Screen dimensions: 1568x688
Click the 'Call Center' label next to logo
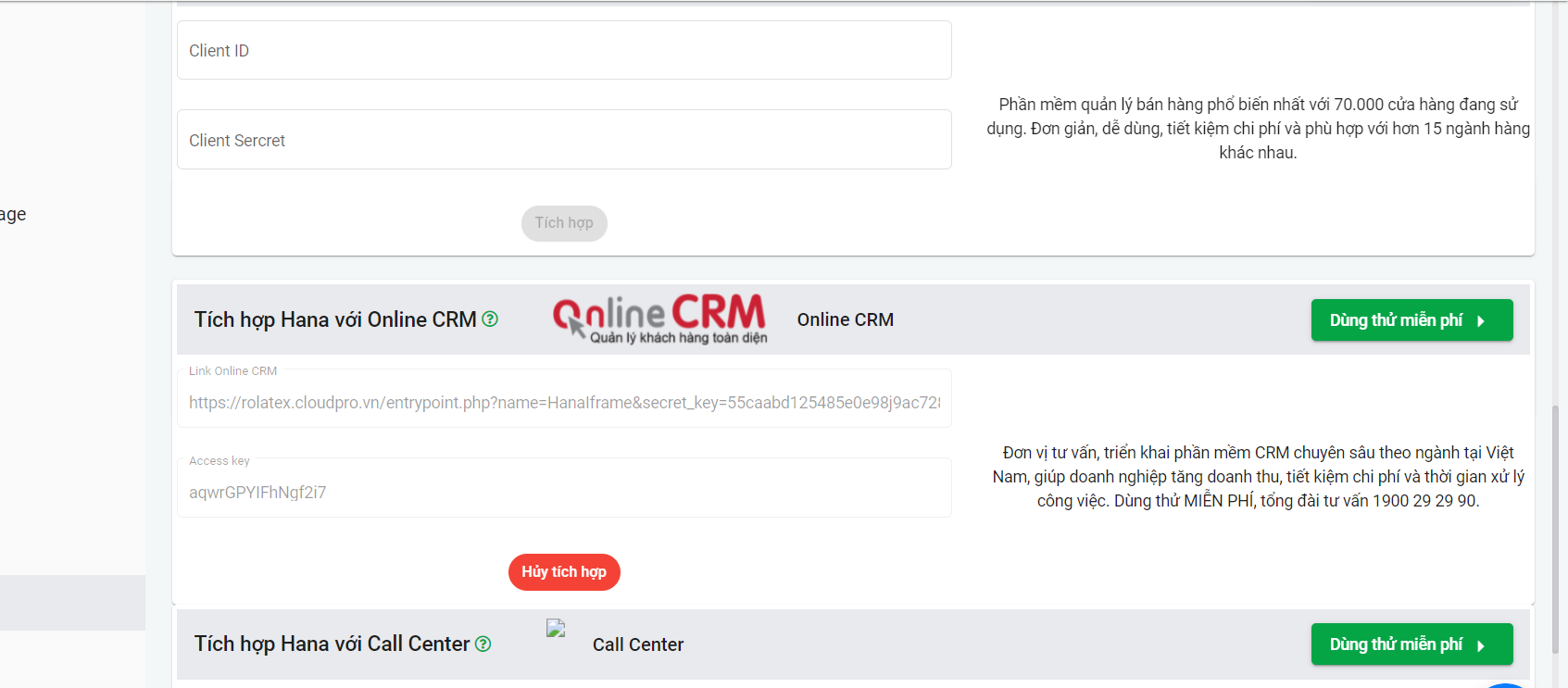click(x=638, y=644)
